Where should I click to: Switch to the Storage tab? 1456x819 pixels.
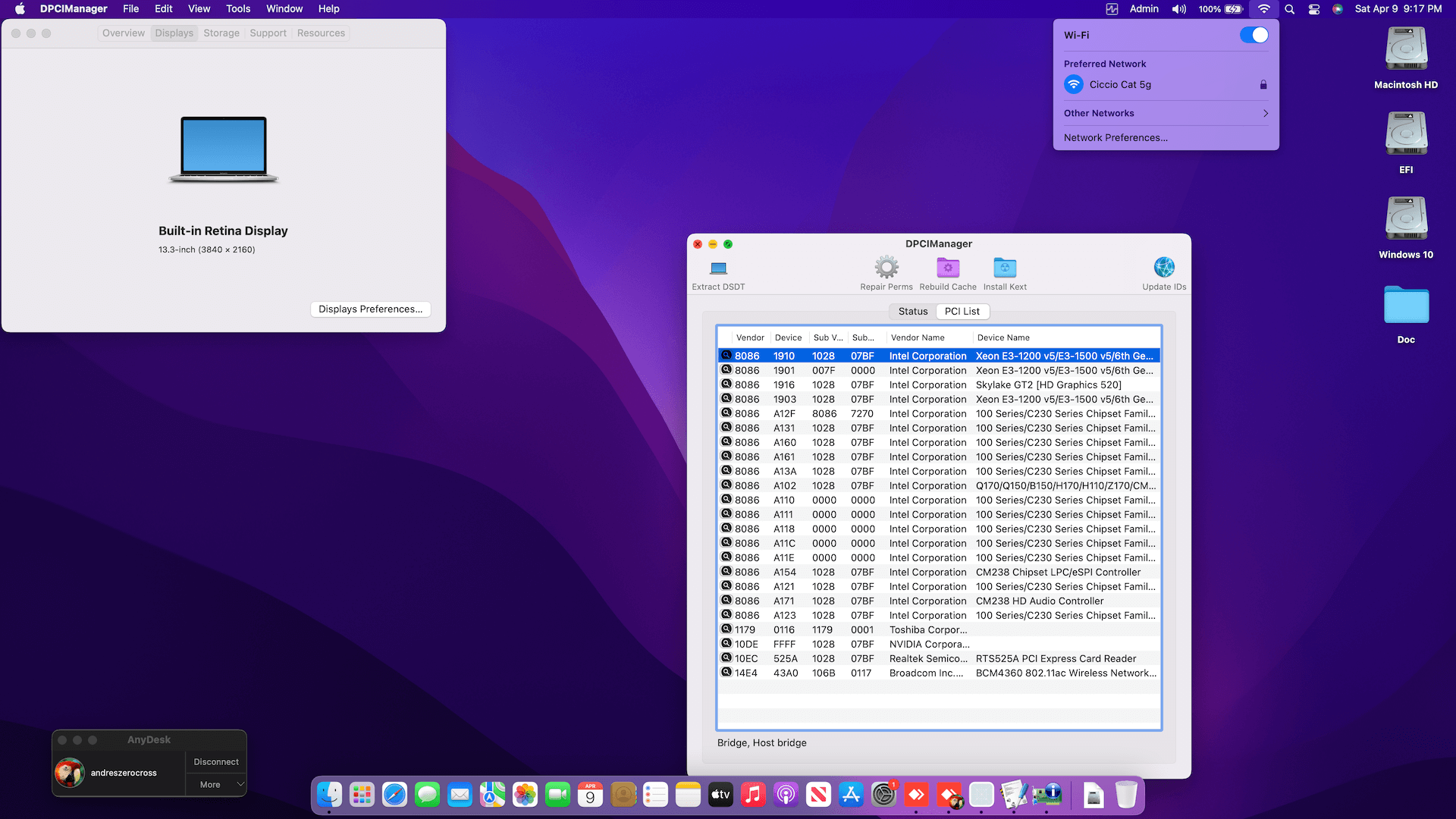[221, 33]
